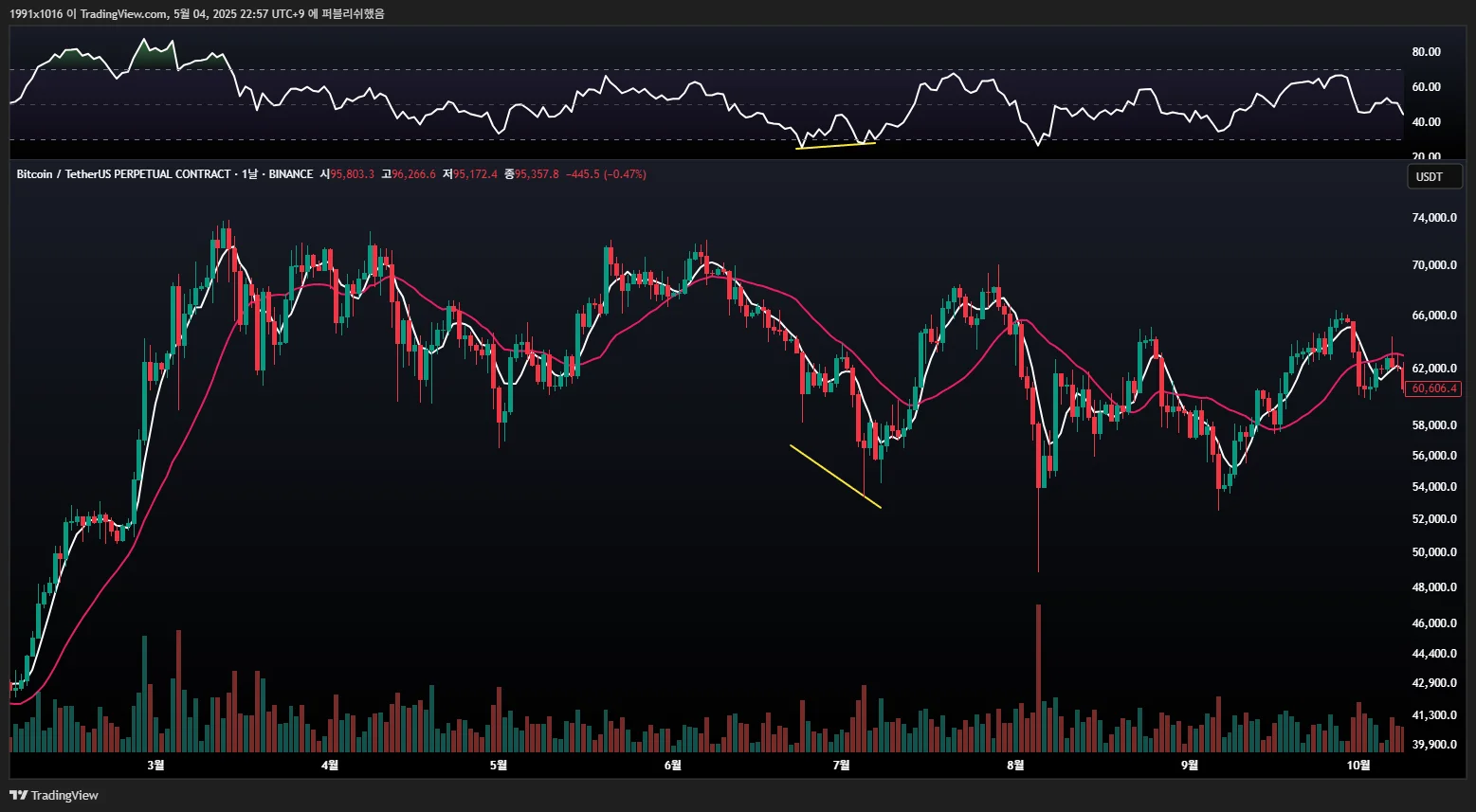Click the BINANCE exchange label
1476x812 pixels.
point(291,174)
